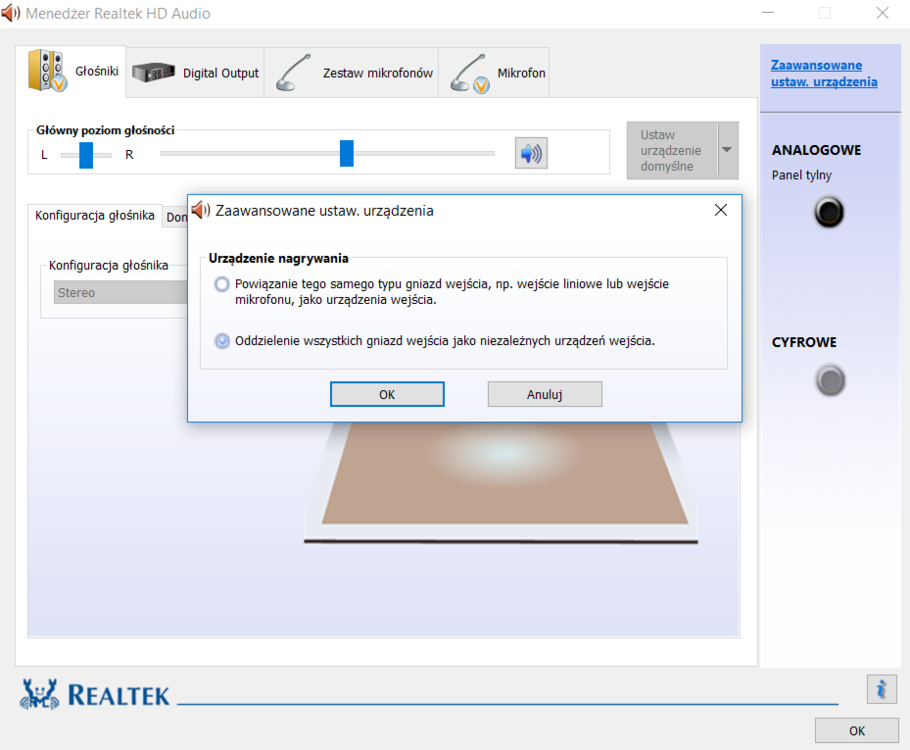Image resolution: width=910 pixels, height=750 pixels.
Task: Click the Realtek HD Audio title bar icon
Action: click(10, 13)
